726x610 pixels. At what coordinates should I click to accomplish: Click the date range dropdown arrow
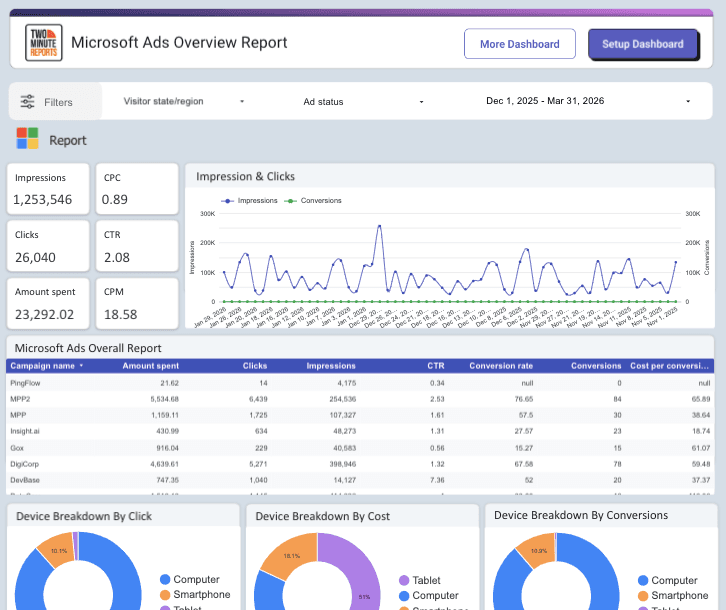click(688, 101)
